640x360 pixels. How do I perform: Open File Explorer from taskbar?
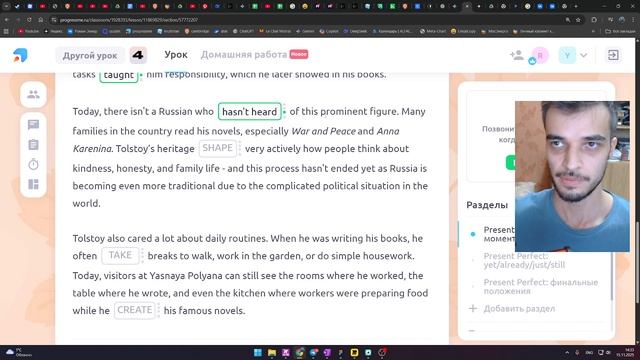[x=272, y=353]
